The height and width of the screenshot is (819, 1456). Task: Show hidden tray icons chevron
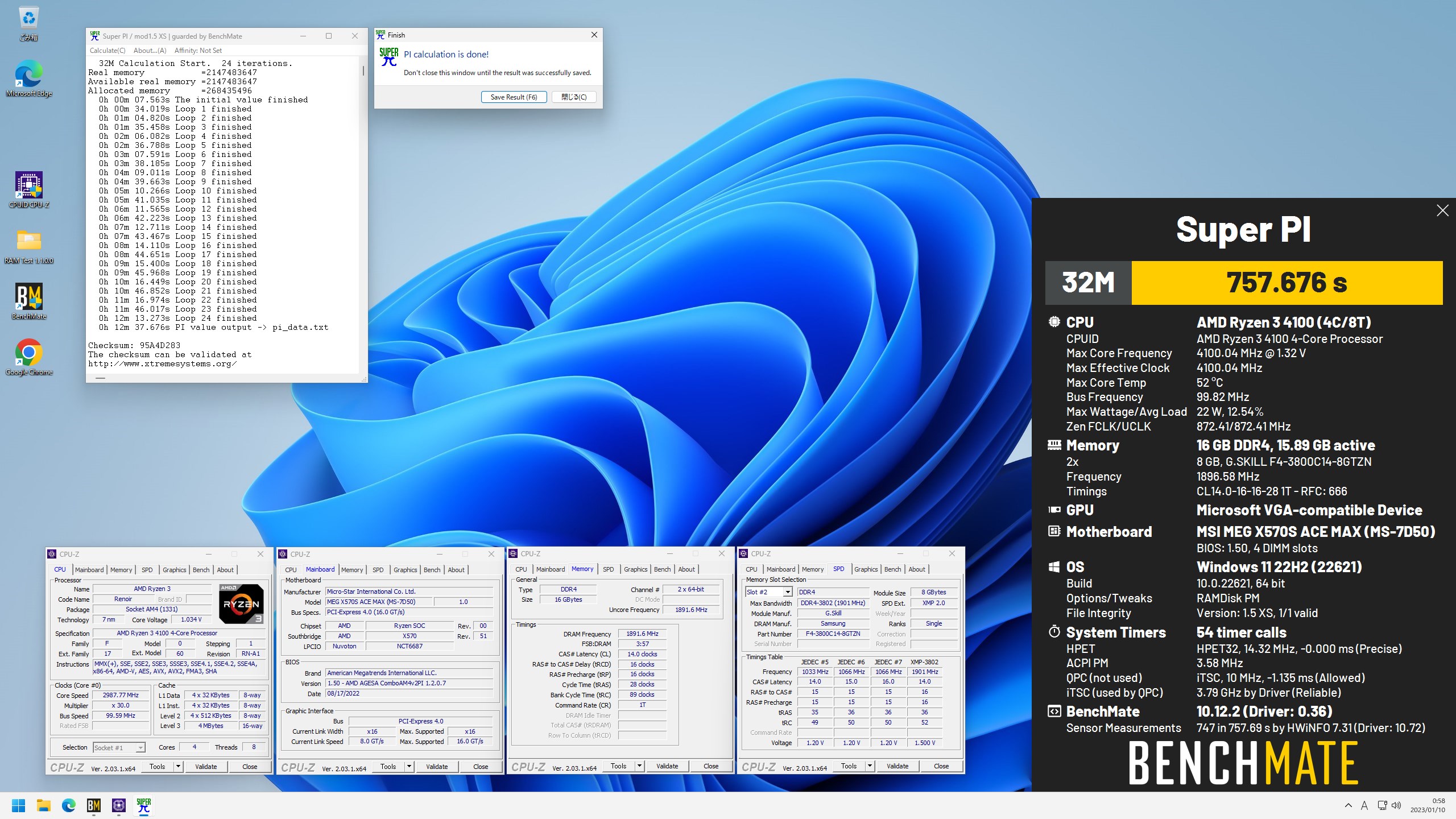pyautogui.click(x=1349, y=805)
